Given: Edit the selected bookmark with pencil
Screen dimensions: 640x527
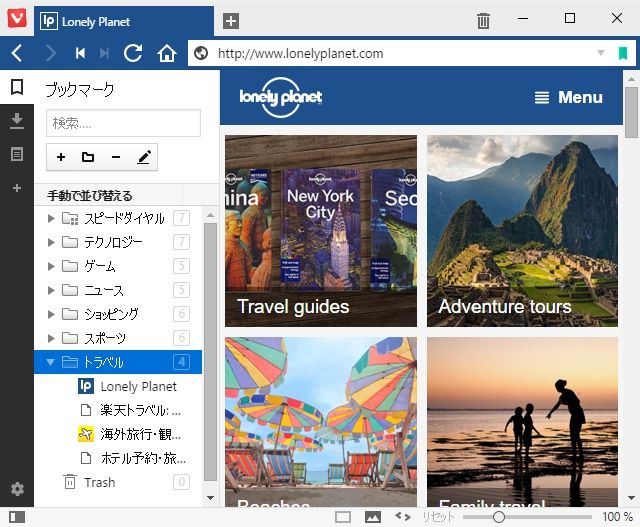Looking at the screenshot, I should (144, 157).
